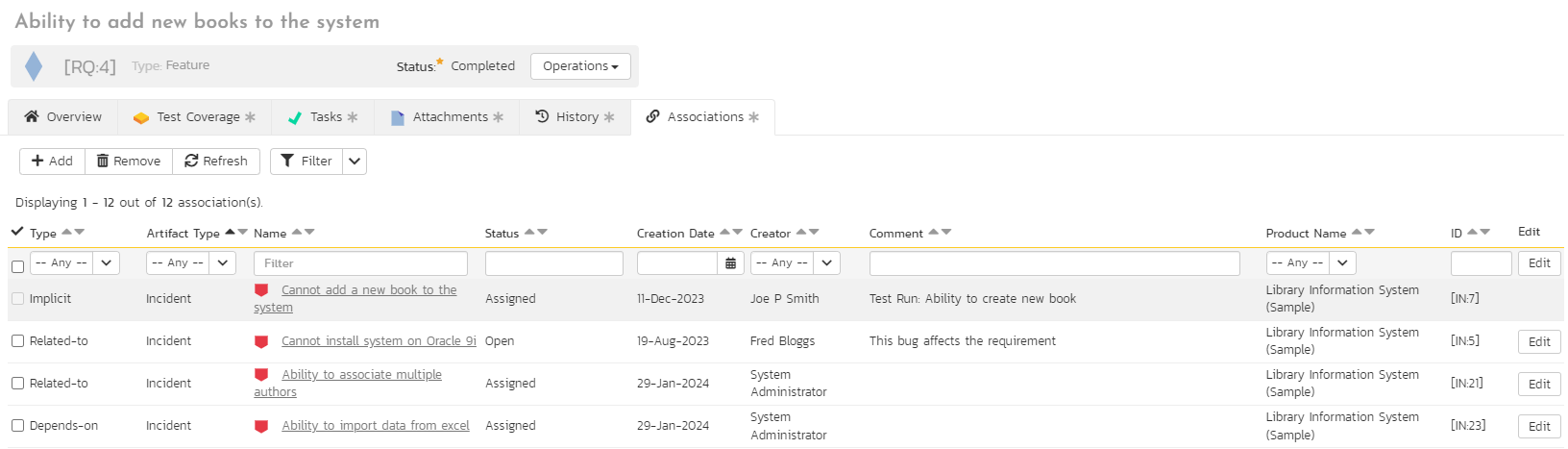Tick checkbox for Cannot install system row
Image resolution: width=1568 pixels, height=449 pixels.
click(x=17, y=341)
